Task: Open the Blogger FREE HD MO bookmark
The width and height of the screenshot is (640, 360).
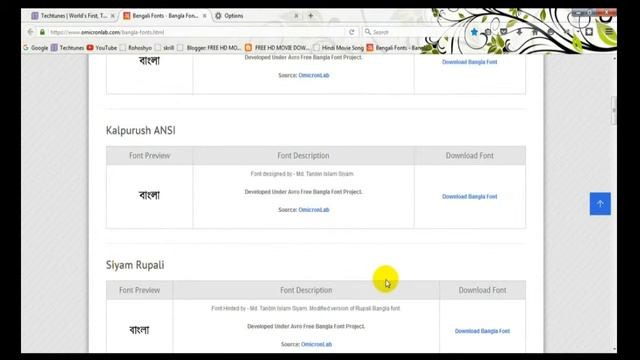Action: [209, 48]
